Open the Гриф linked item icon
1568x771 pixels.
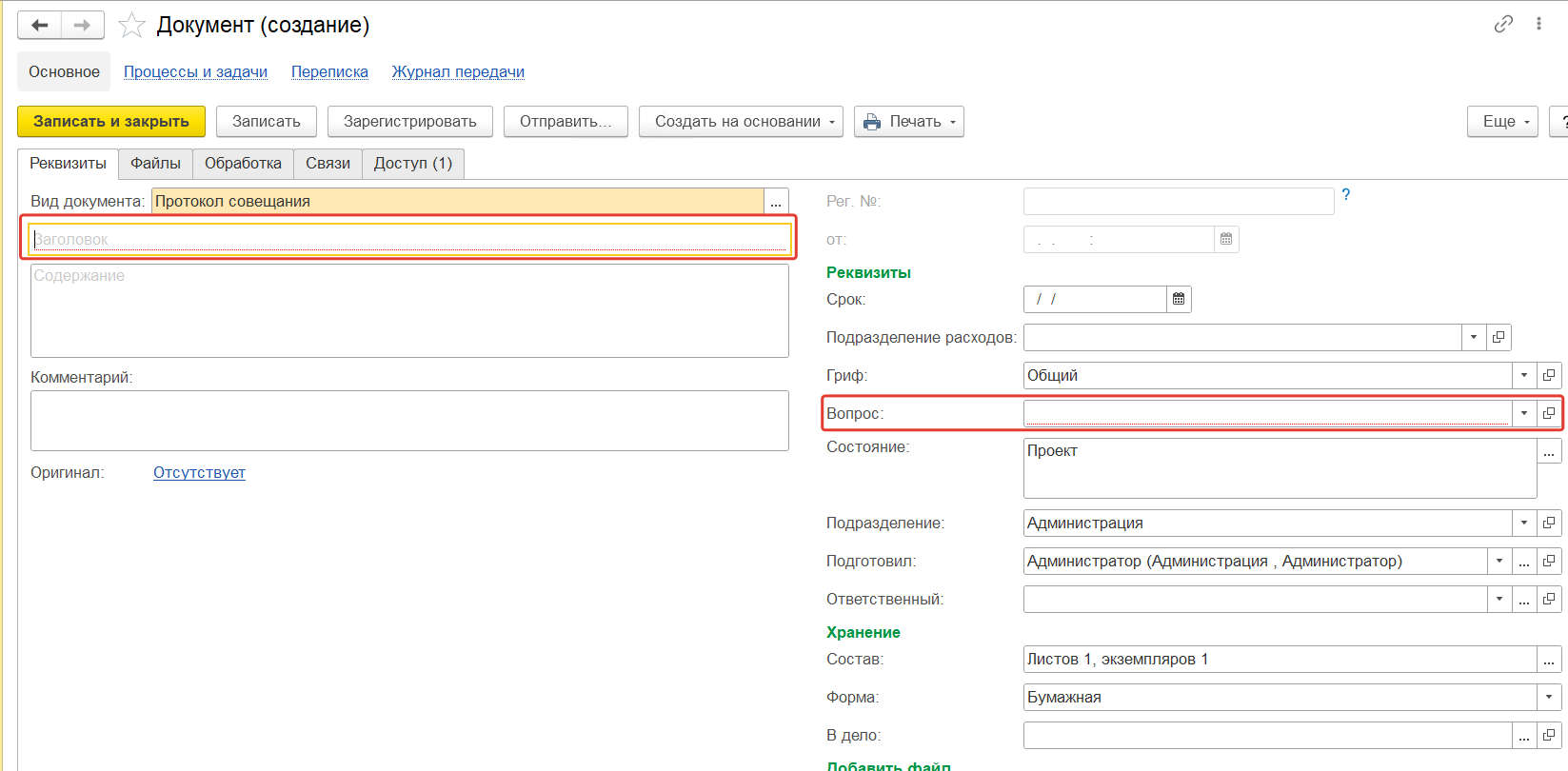pos(1549,376)
